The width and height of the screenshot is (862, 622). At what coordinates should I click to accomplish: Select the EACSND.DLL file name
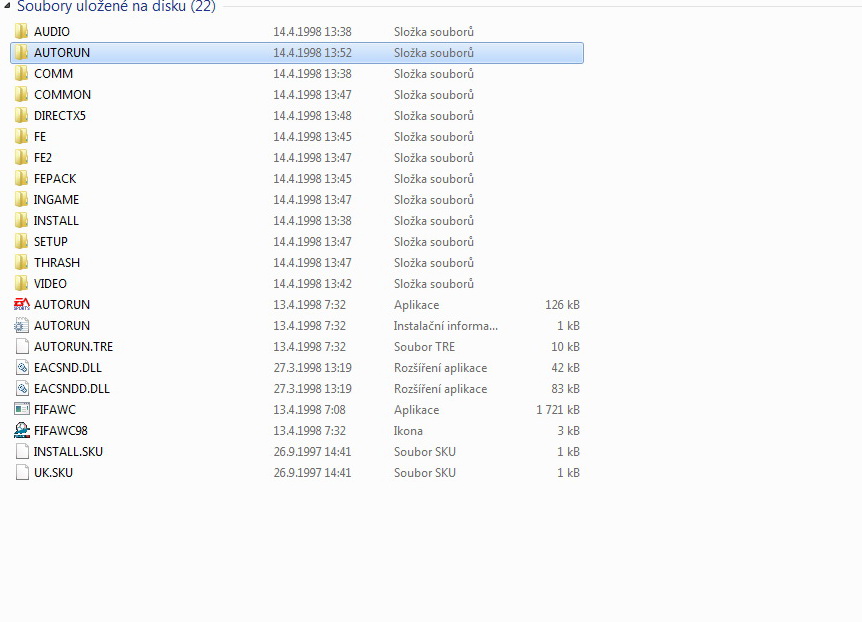68,368
